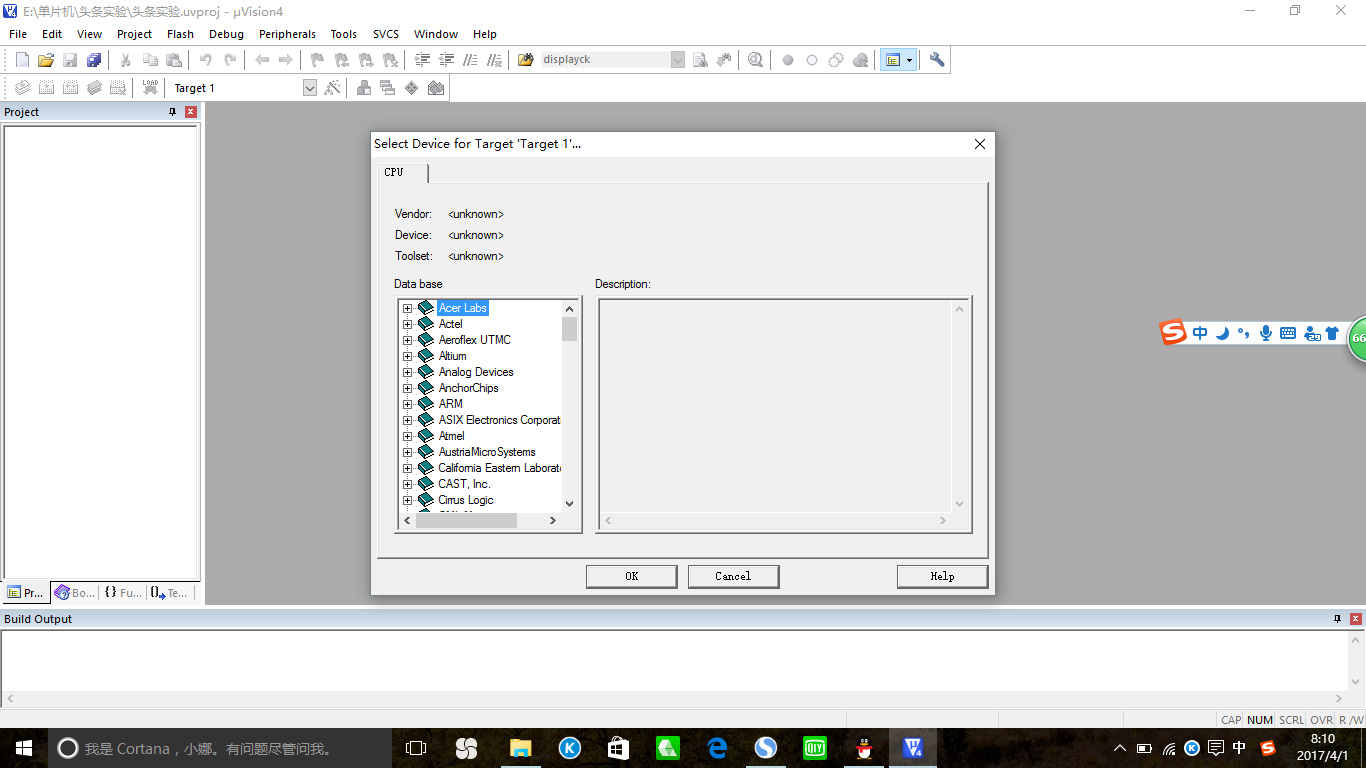Screen dimensions: 1366x768
Task: Open the displayck find dropdown
Action: coord(677,60)
